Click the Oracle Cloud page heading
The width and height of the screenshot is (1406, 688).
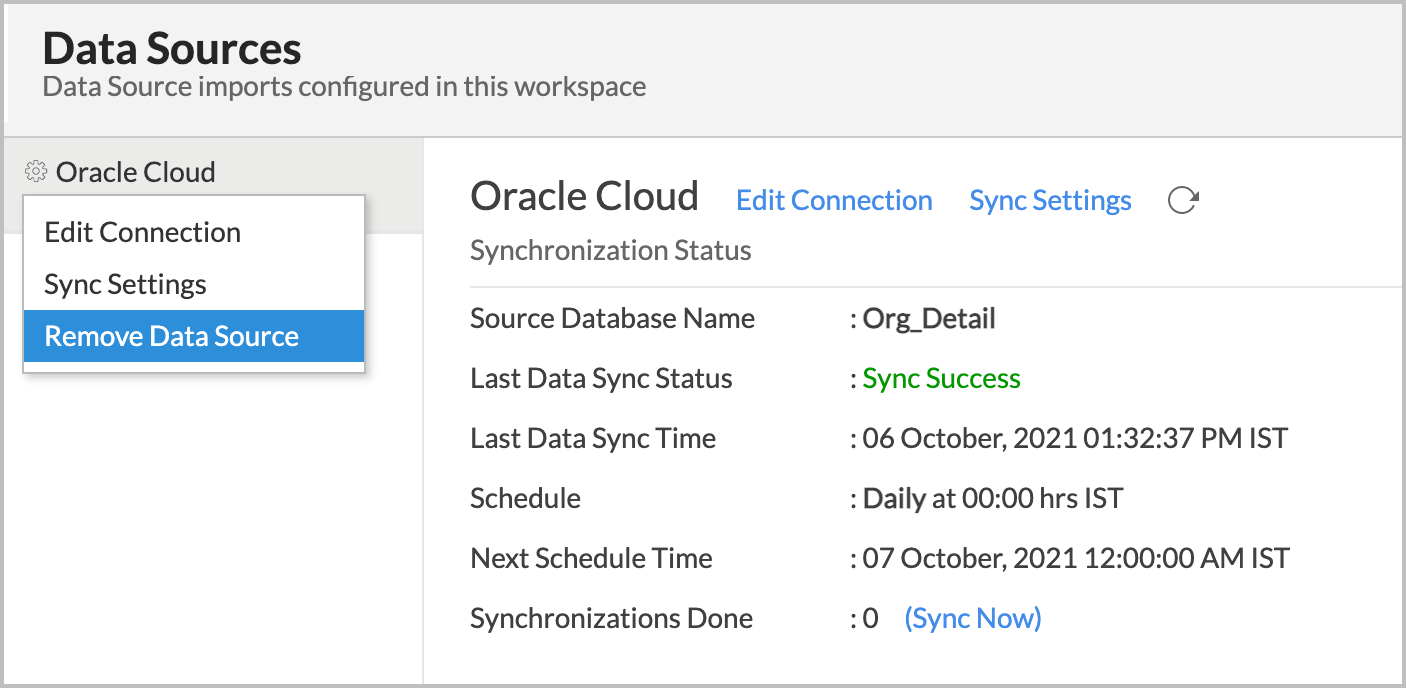[584, 196]
